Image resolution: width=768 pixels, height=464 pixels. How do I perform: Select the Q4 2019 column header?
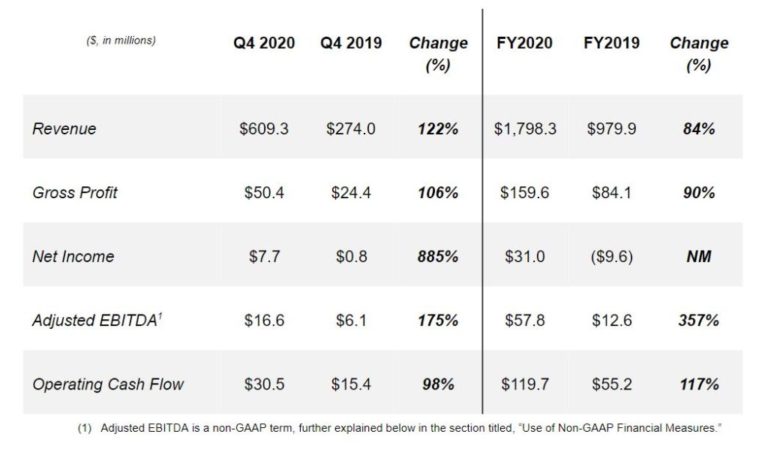(x=351, y=43)
